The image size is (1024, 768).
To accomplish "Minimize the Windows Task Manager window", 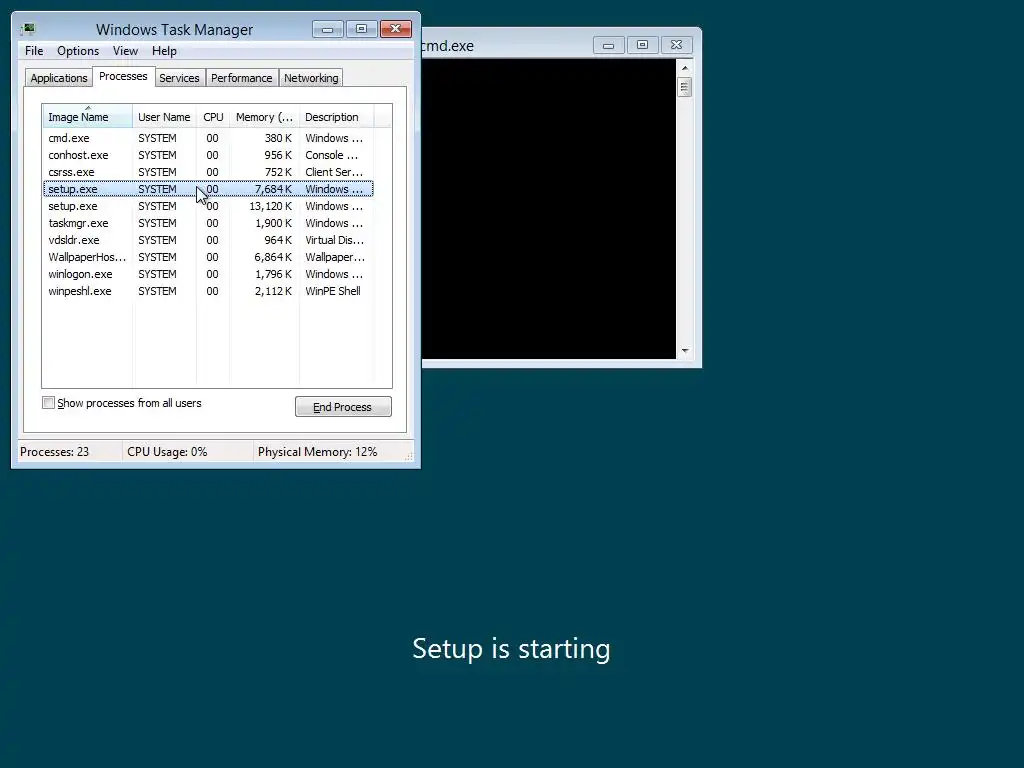I will pos(328,29).
